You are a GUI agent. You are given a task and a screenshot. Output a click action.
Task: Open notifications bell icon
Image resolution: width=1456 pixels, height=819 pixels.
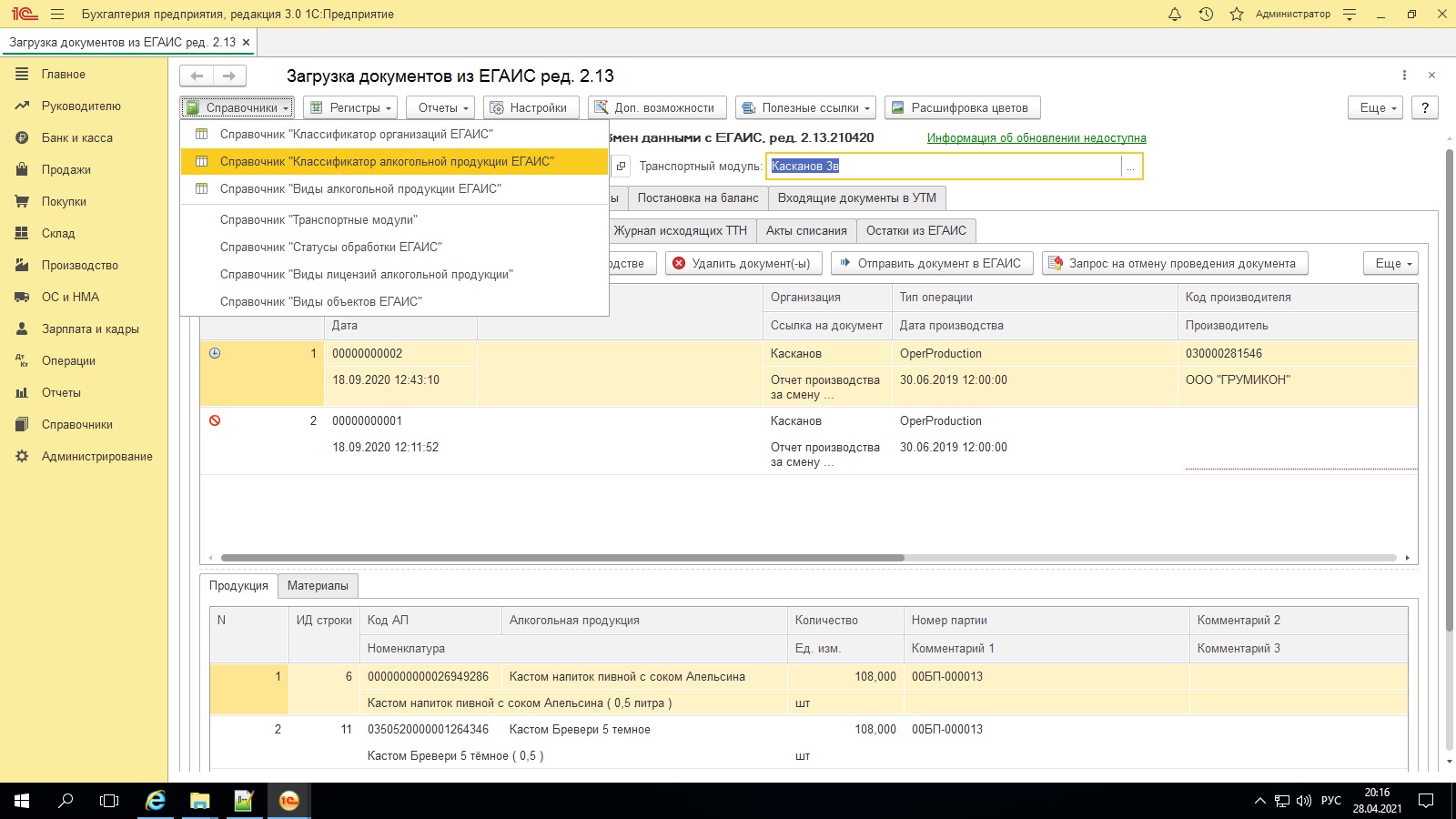tap(1175, 14)
